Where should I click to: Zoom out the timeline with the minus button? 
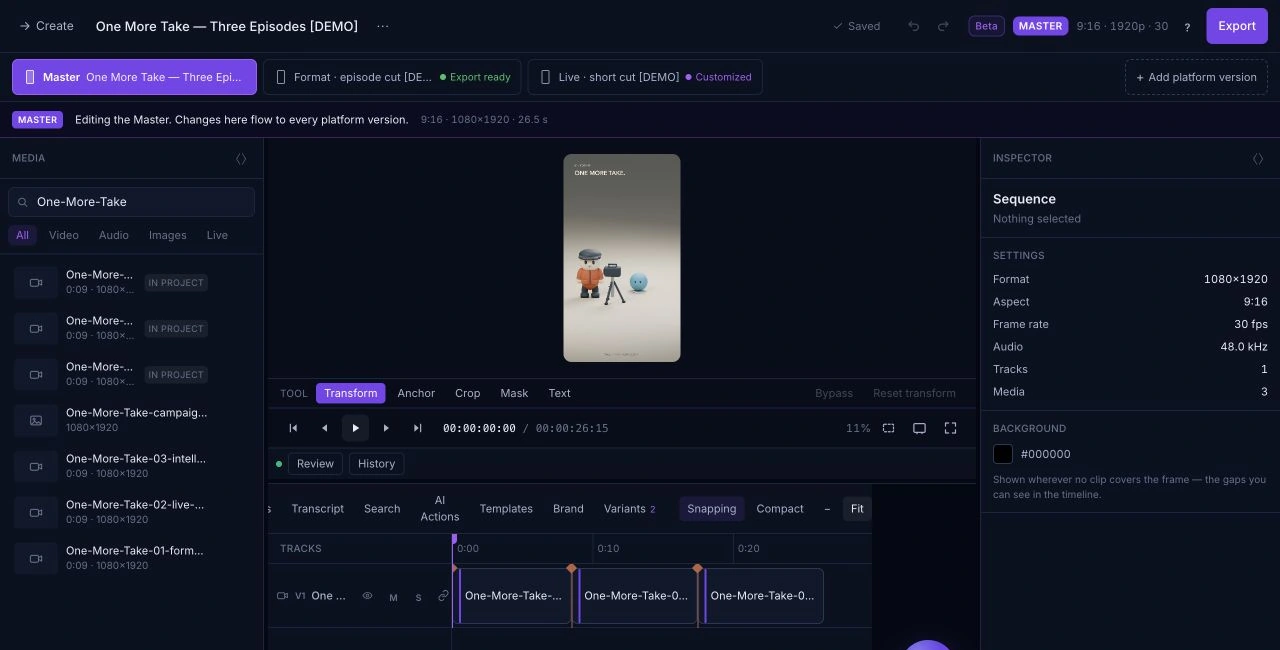point(827,509)
